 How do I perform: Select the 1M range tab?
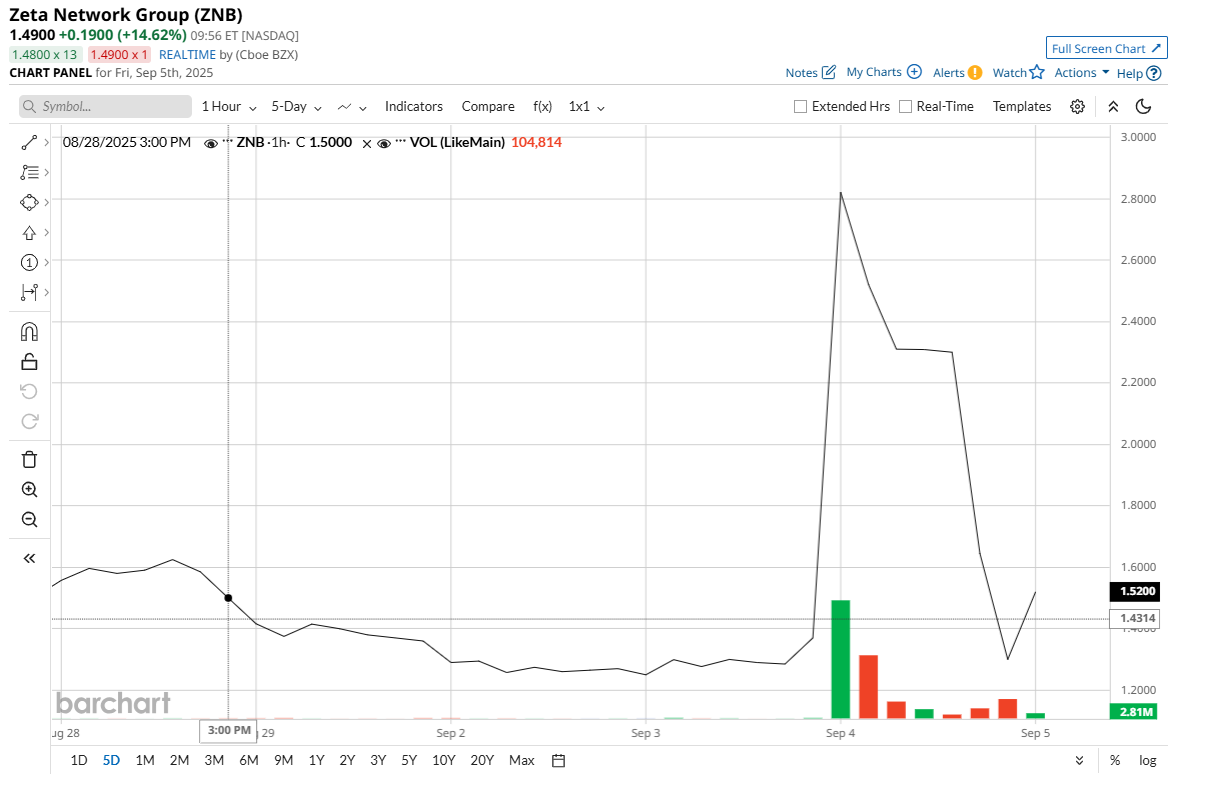(x=145, y=760)
